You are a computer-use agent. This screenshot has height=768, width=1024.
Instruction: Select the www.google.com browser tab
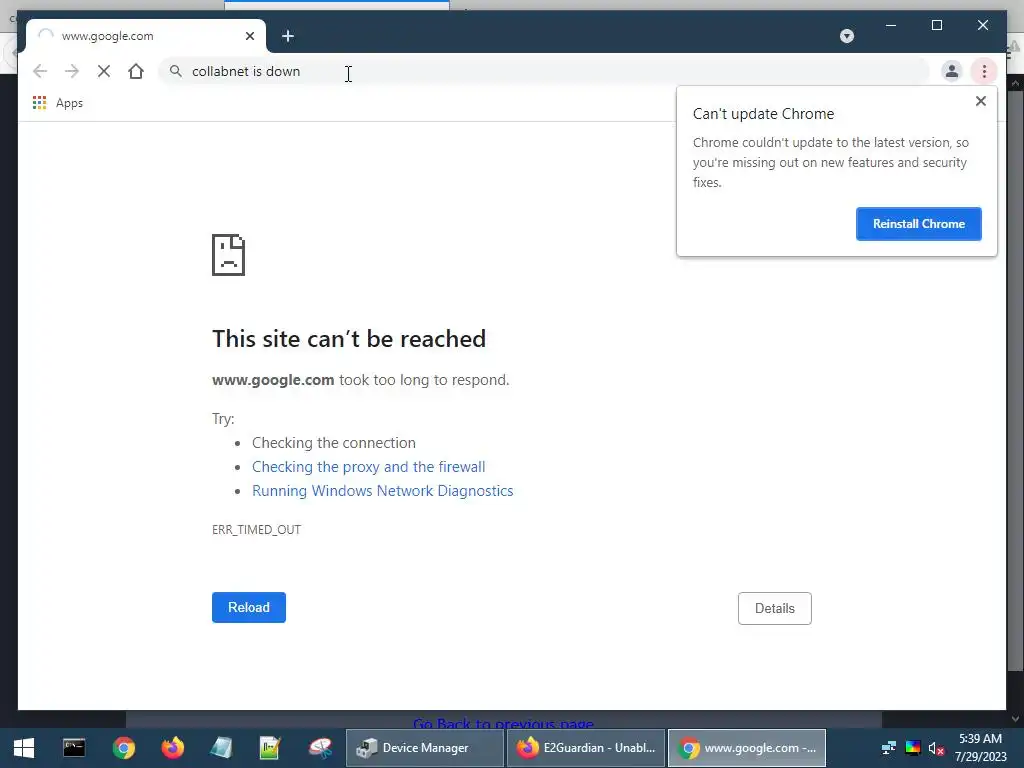pyautogui.click(x=146, y=36)
